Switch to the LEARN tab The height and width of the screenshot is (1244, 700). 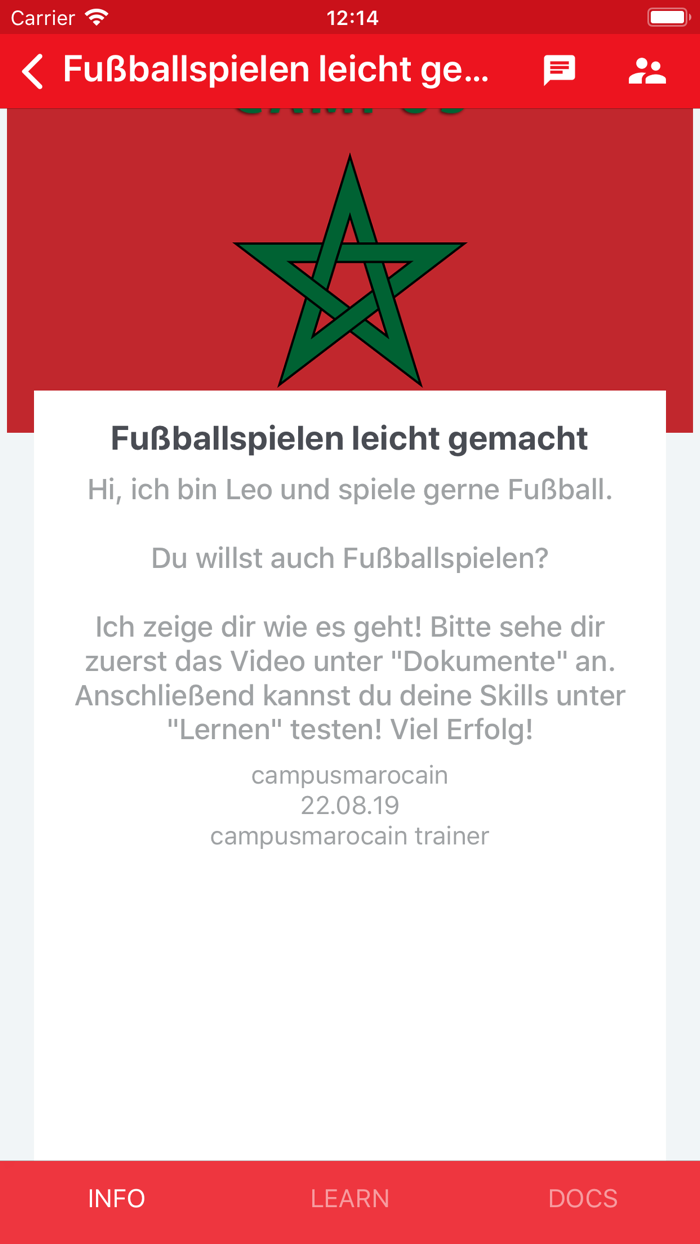pyautogui.click(x=350, y=1198)
